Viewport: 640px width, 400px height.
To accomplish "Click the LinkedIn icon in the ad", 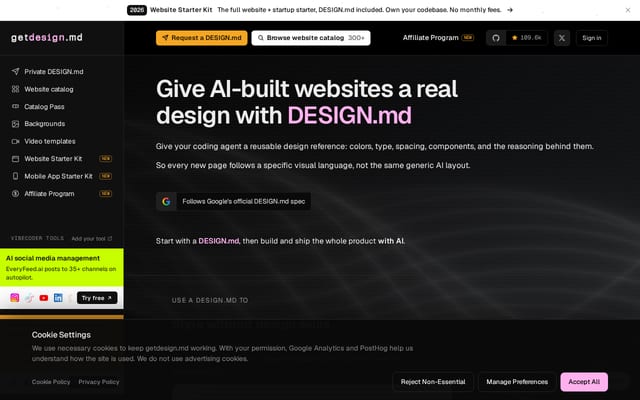I will click(58, 298).
